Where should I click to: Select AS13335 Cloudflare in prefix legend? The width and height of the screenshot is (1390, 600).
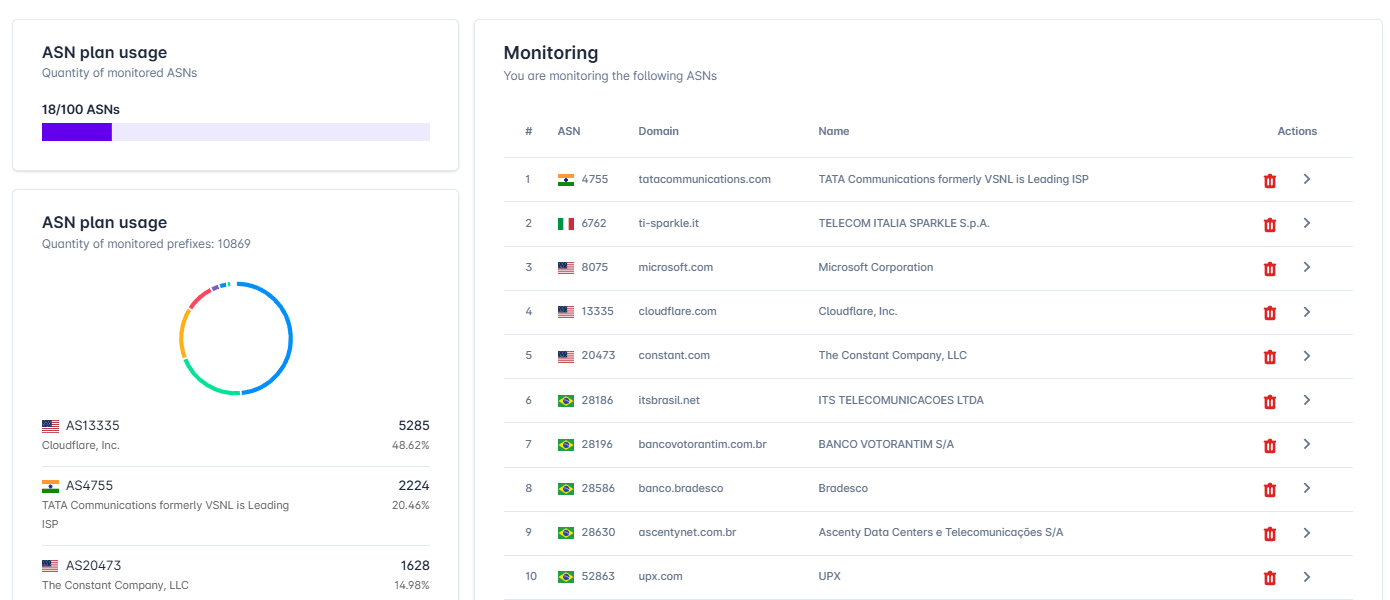click(x=236, y=435)
